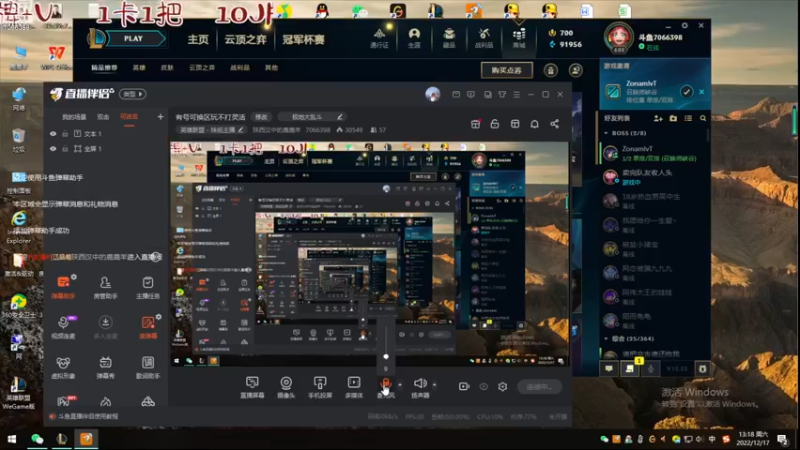Open 弹幕助手 tool in streaming companion

pyautogui.click(x=63, y=287)
